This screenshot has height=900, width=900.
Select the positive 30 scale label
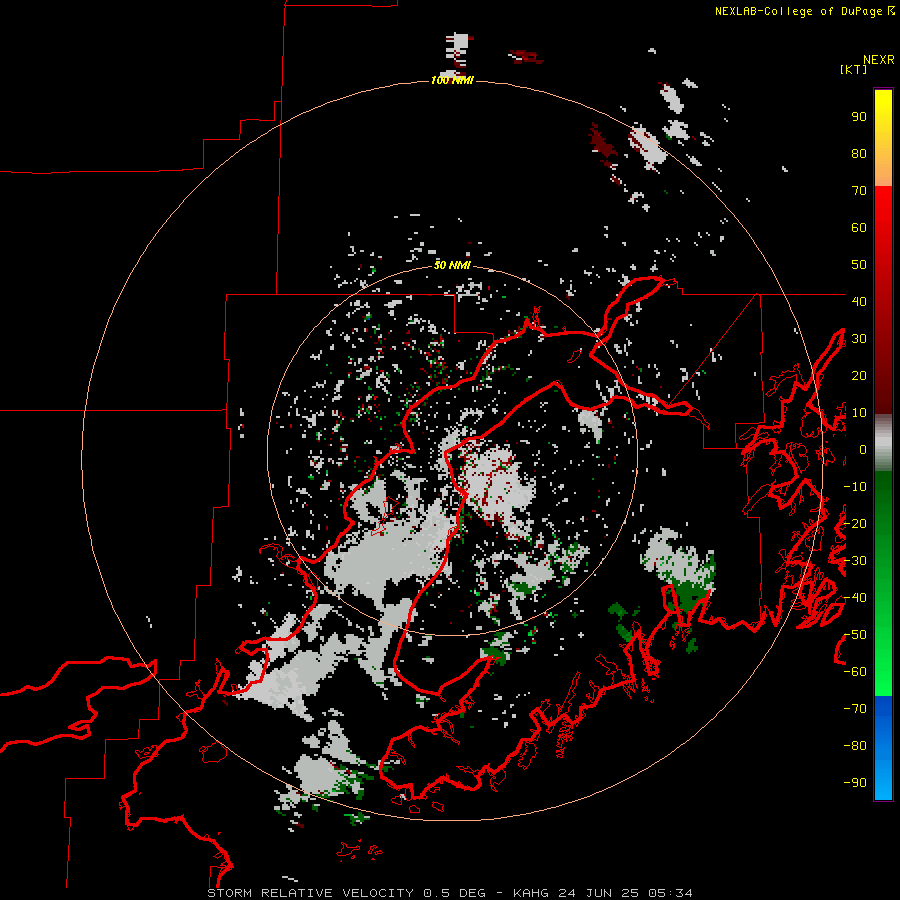coord(859,339)
